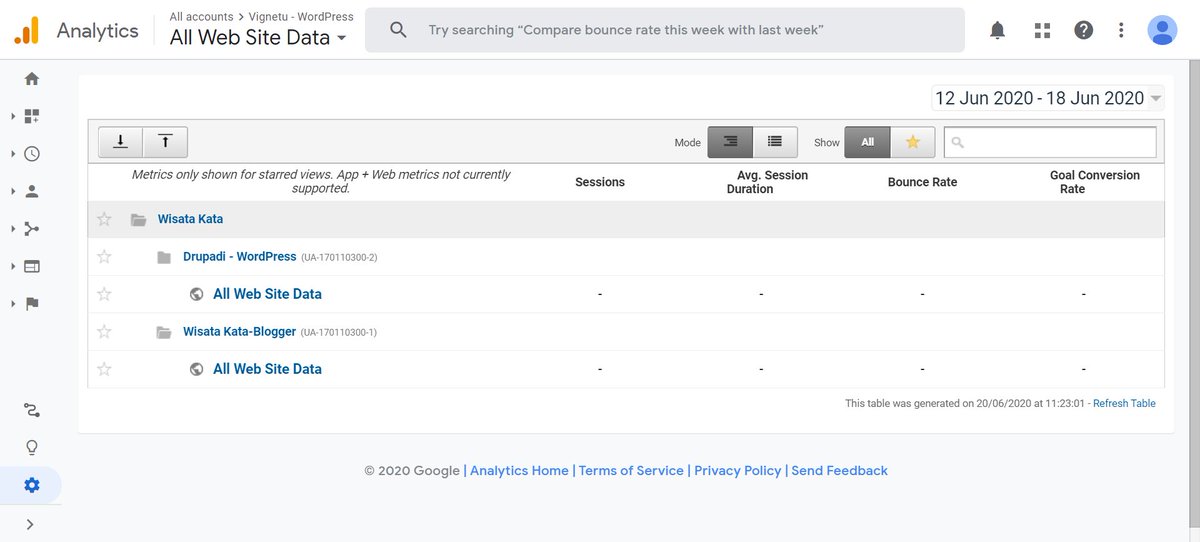Star the Wisata Kata account

pos(104,219)
